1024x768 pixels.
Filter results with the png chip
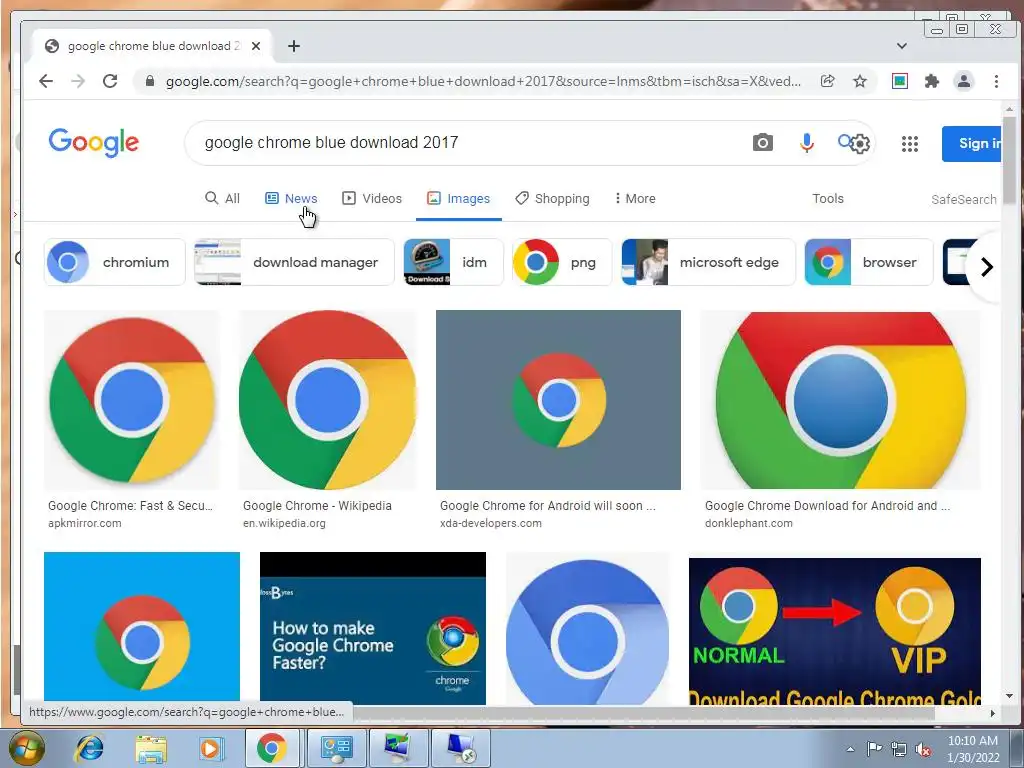(x=562, y=262)
